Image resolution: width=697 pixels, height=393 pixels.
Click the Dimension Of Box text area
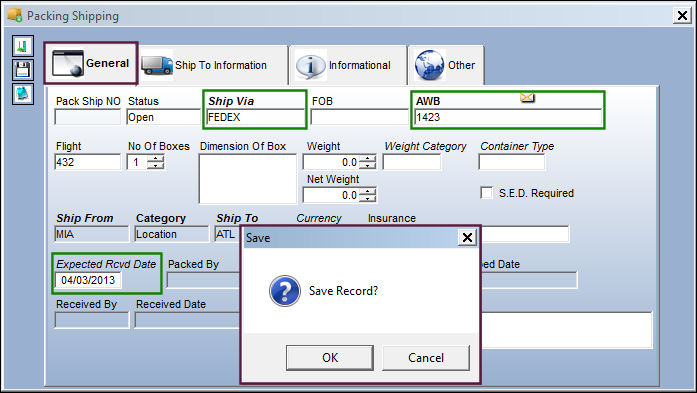click(x=248, y=179)
